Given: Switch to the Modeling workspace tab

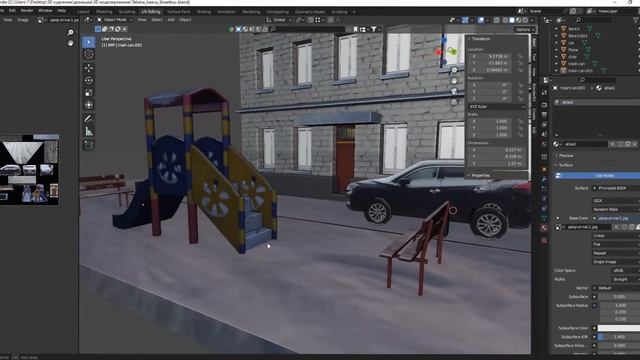Looking at the screenshot, I should tap(104, 12).
